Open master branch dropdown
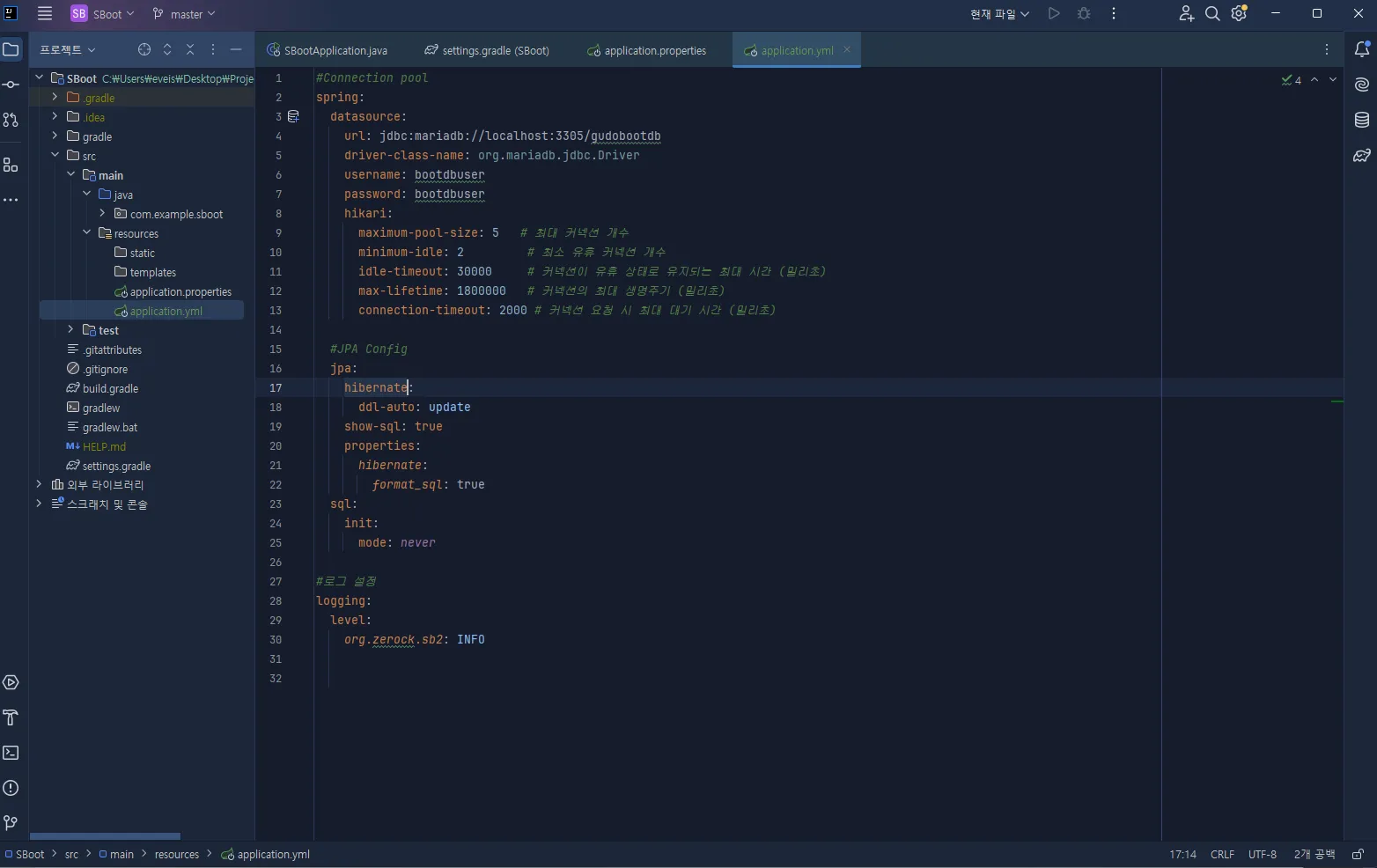The image size is (1377, 868). (x=183, y=13)
